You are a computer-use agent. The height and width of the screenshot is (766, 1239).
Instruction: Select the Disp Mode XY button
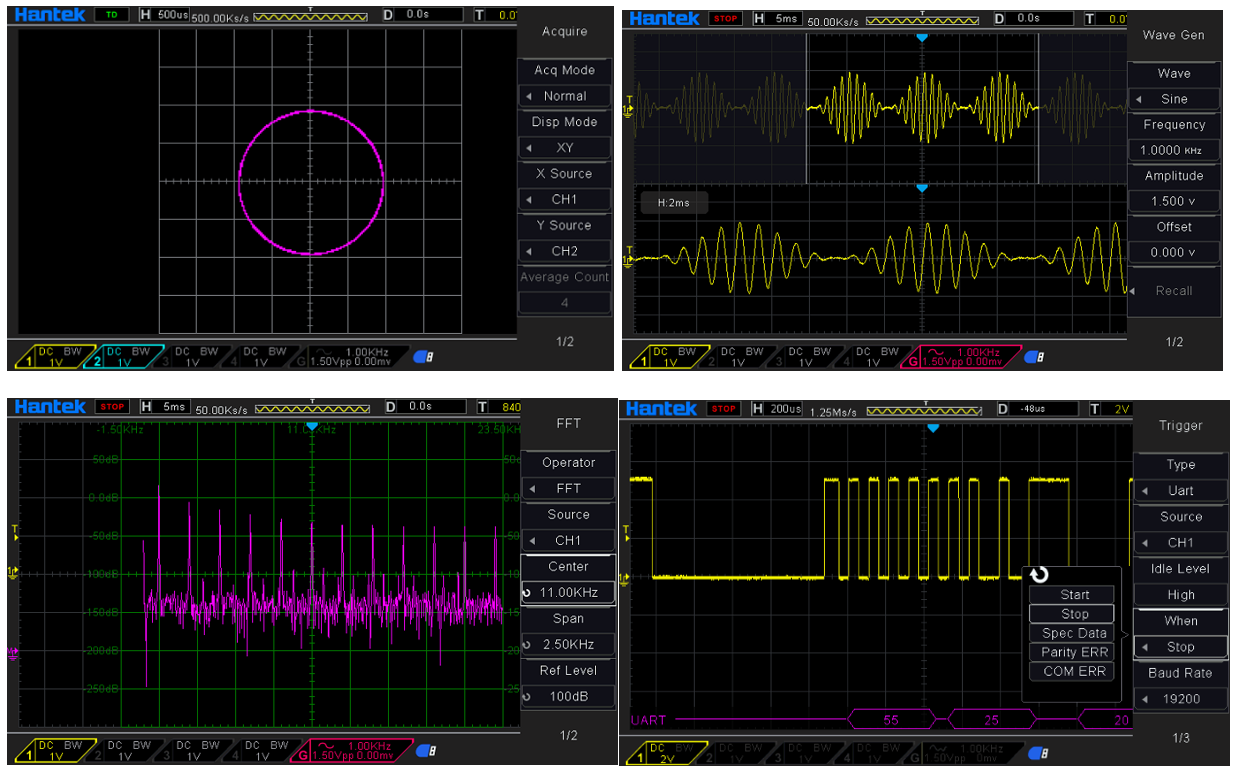pyautogui.click(x=564, y=148)
